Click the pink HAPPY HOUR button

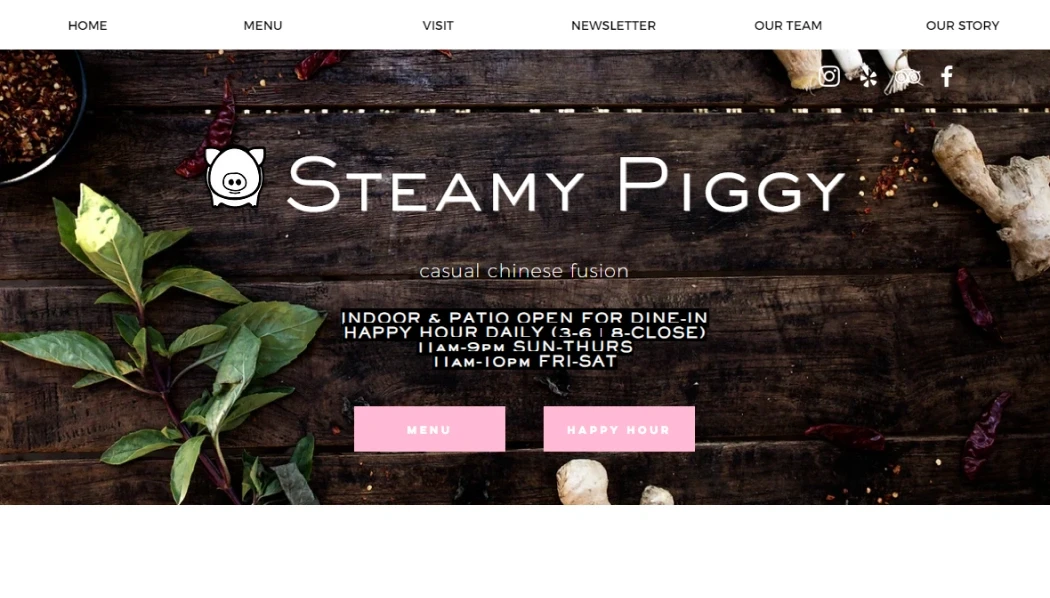point(619,429)
